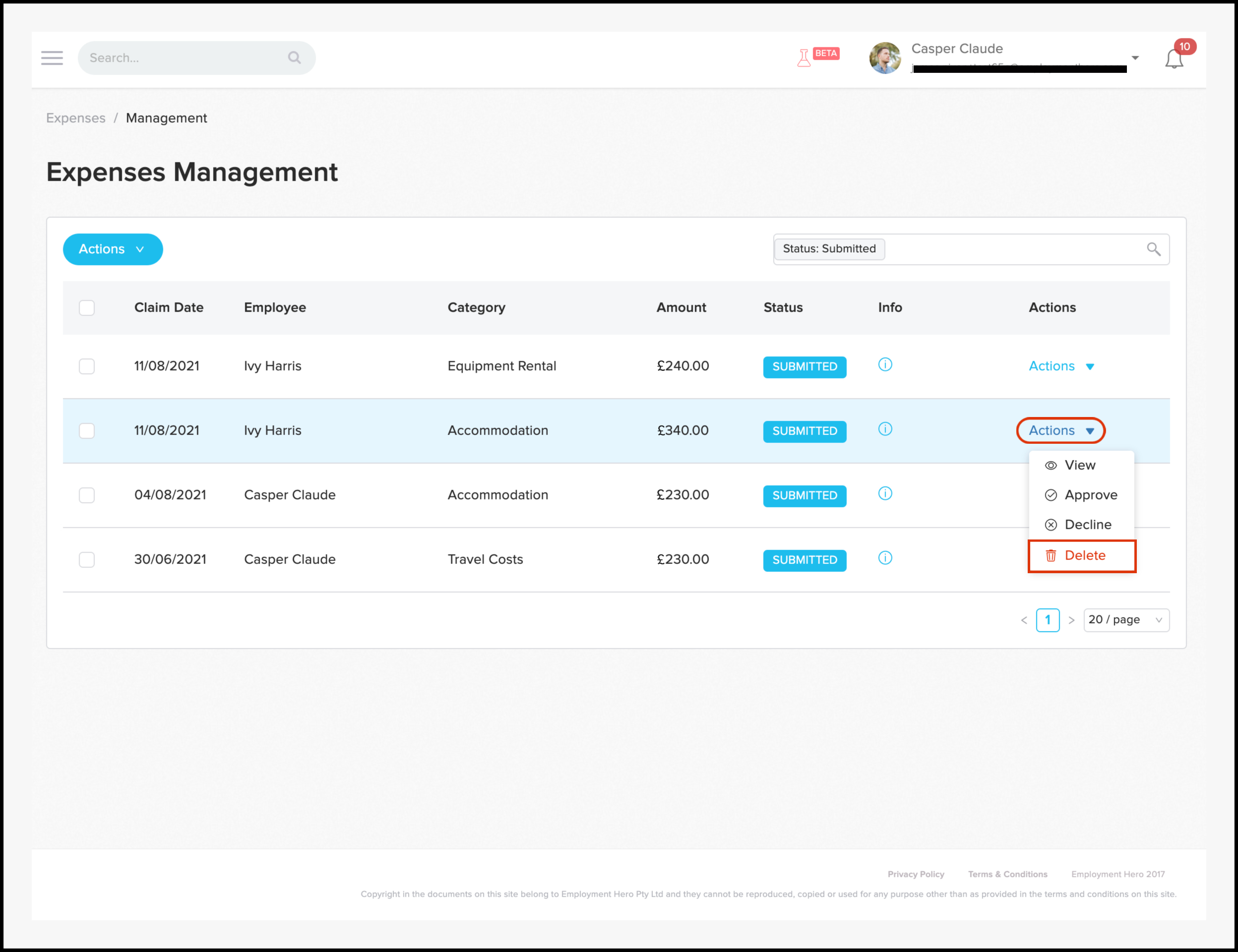Tick the select-all header checkbox

pyautogui.click(x=87, y=308)
